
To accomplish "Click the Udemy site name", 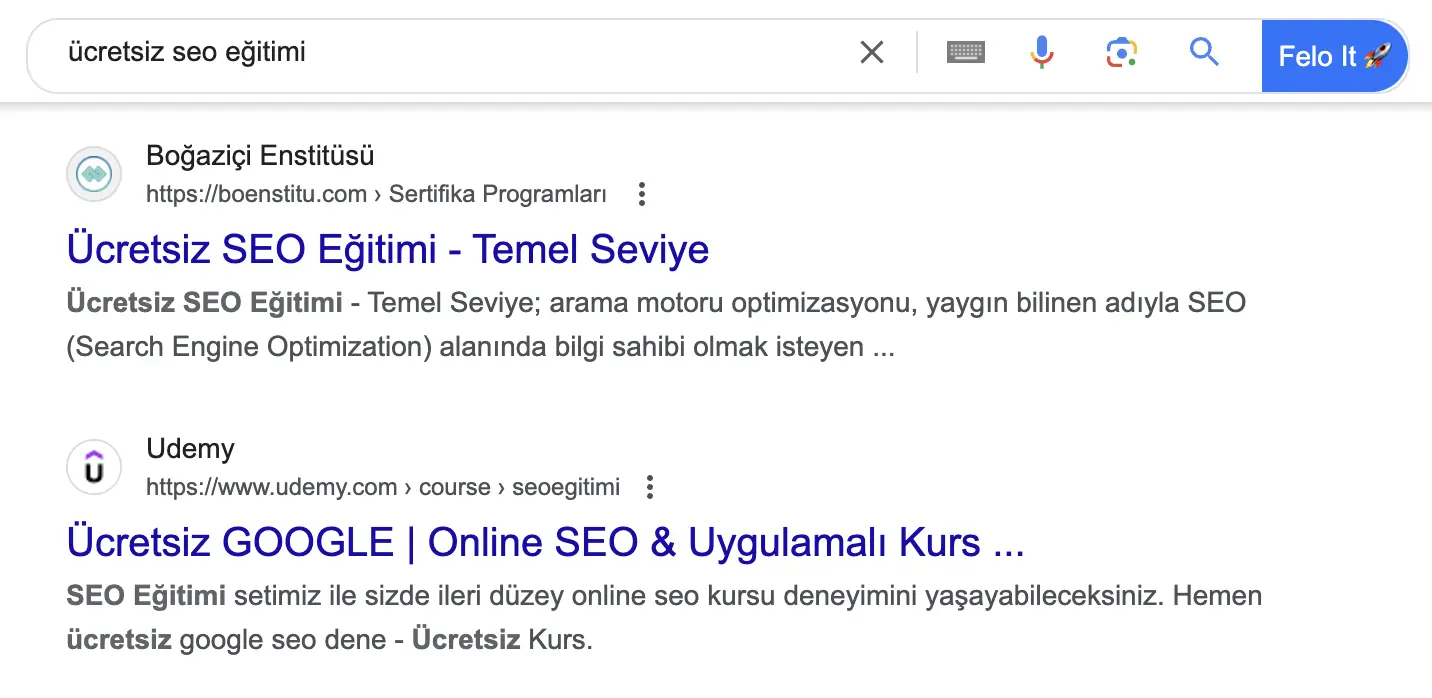I will click(x=190, y=449).
